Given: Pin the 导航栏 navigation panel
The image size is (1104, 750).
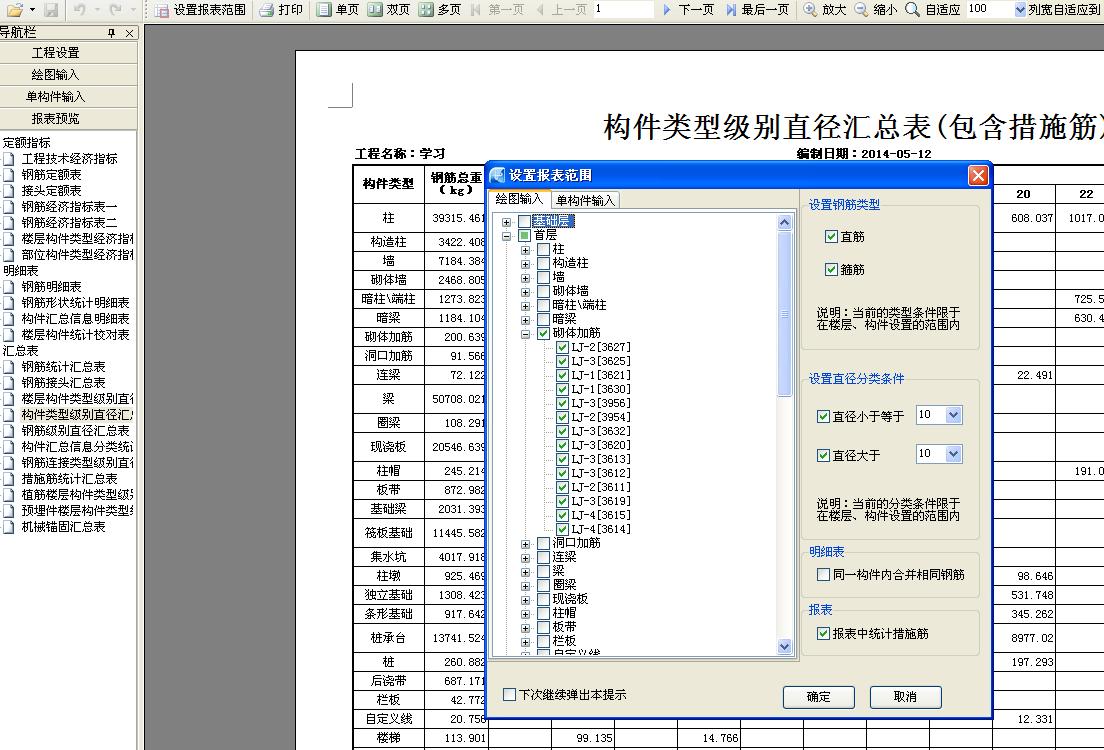Looking at the screenshot, I should pos(111,32).
